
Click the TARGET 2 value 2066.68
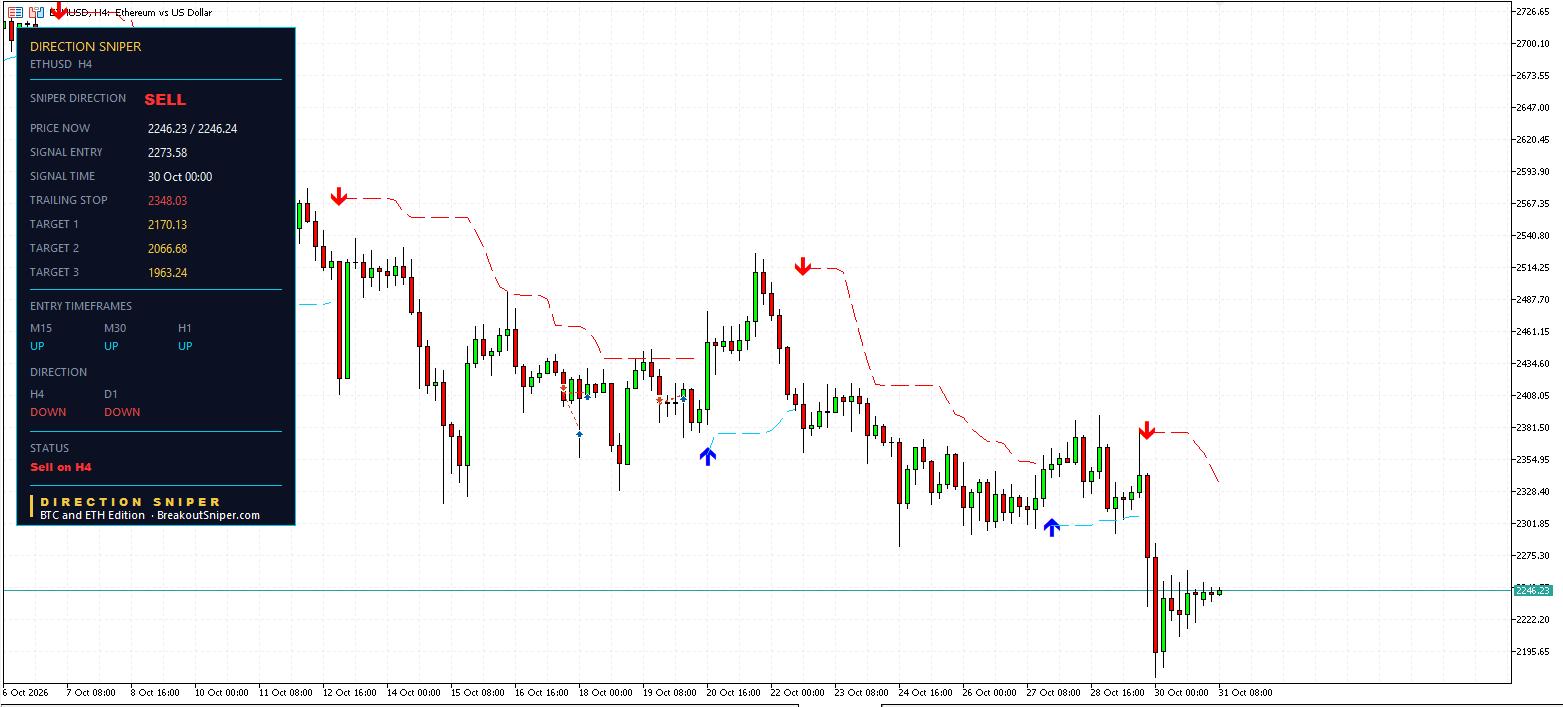coord(167,248)
